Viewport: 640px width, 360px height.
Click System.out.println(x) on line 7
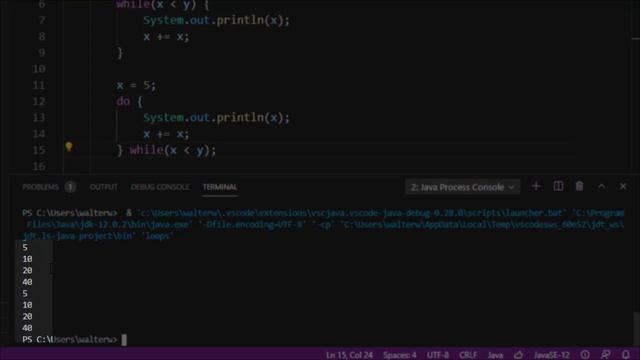216,20
